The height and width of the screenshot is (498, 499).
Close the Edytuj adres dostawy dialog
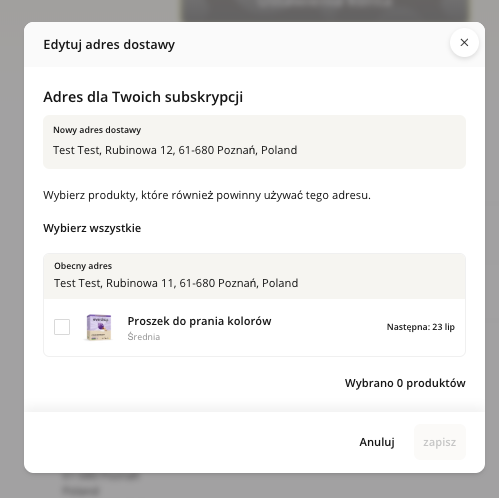(464, 43)
